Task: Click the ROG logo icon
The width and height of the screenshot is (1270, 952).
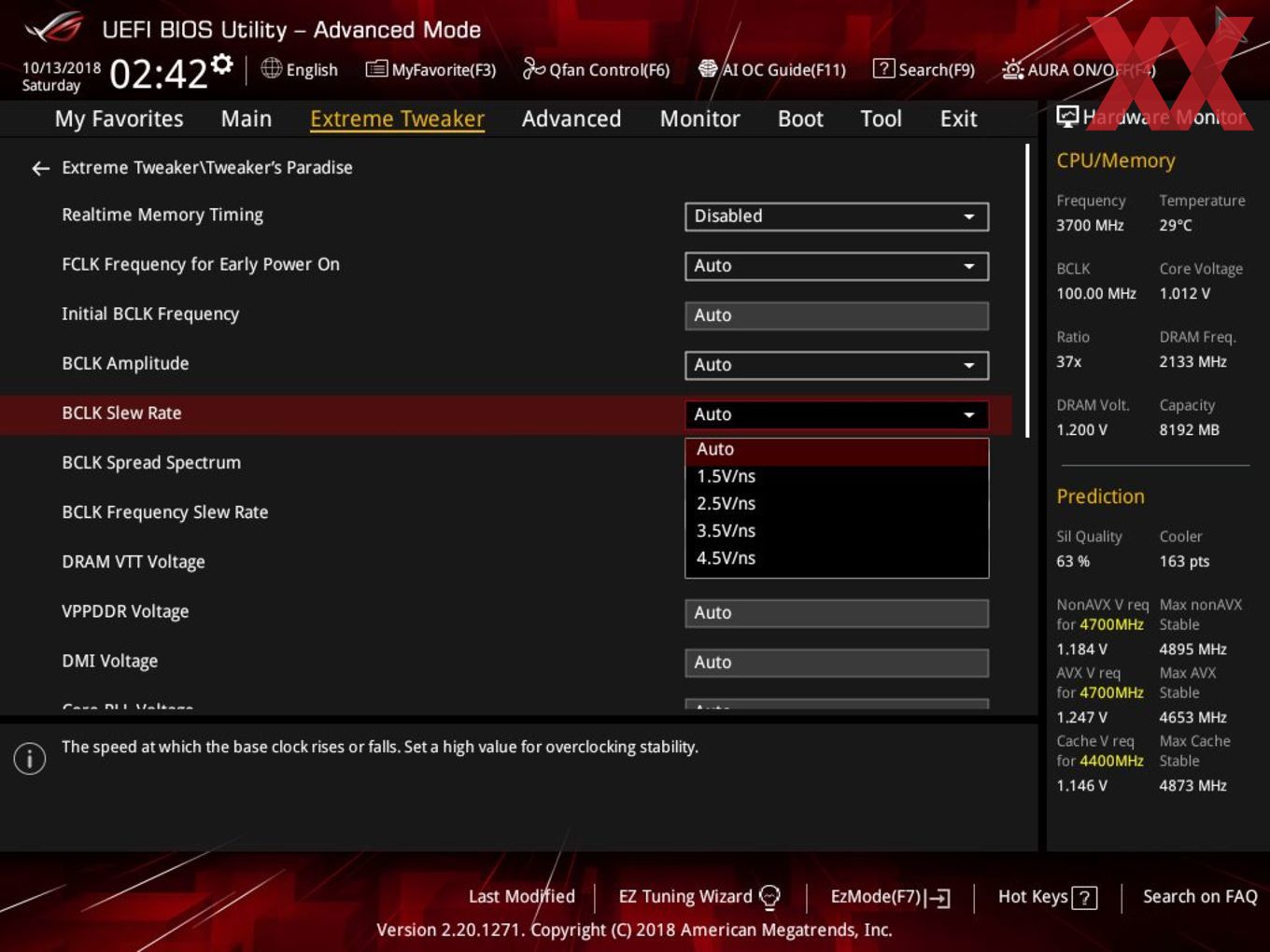Action: point(53,27)
